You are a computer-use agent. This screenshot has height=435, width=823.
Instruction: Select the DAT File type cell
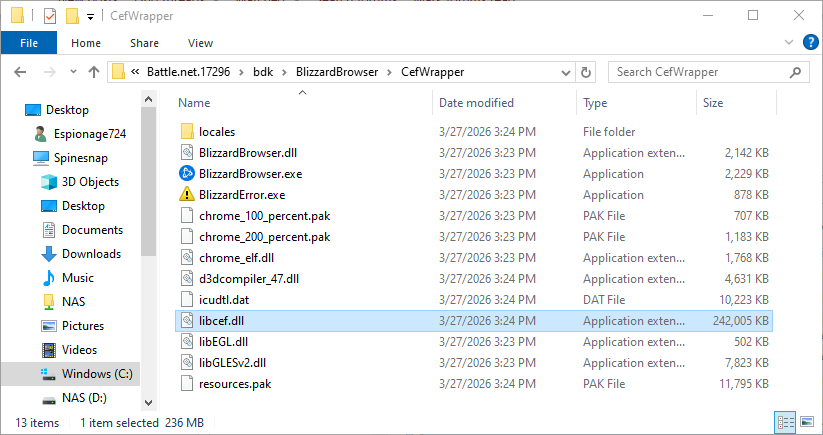(x=604, y=300)
